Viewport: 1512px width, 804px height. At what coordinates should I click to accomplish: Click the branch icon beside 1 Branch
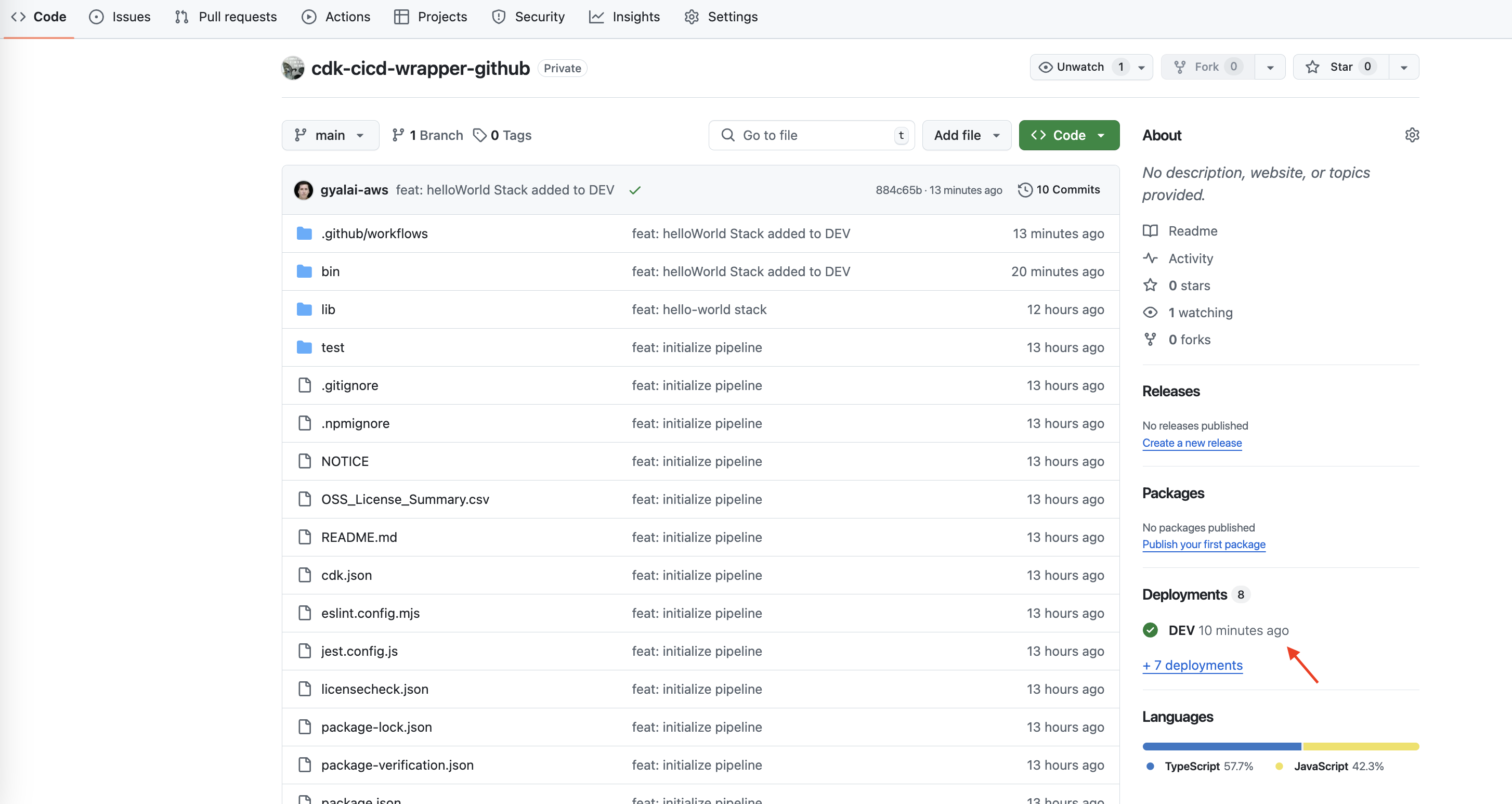[398, 135]
